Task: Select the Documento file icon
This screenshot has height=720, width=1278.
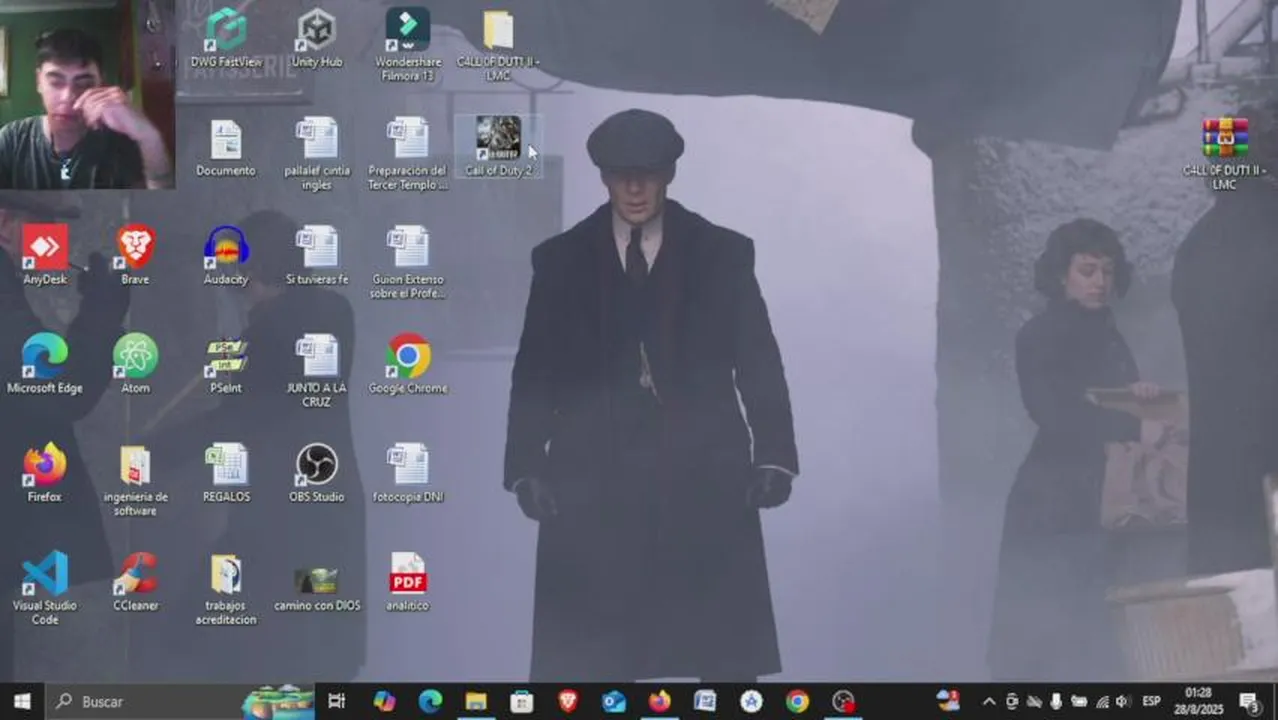Action: 226,148
